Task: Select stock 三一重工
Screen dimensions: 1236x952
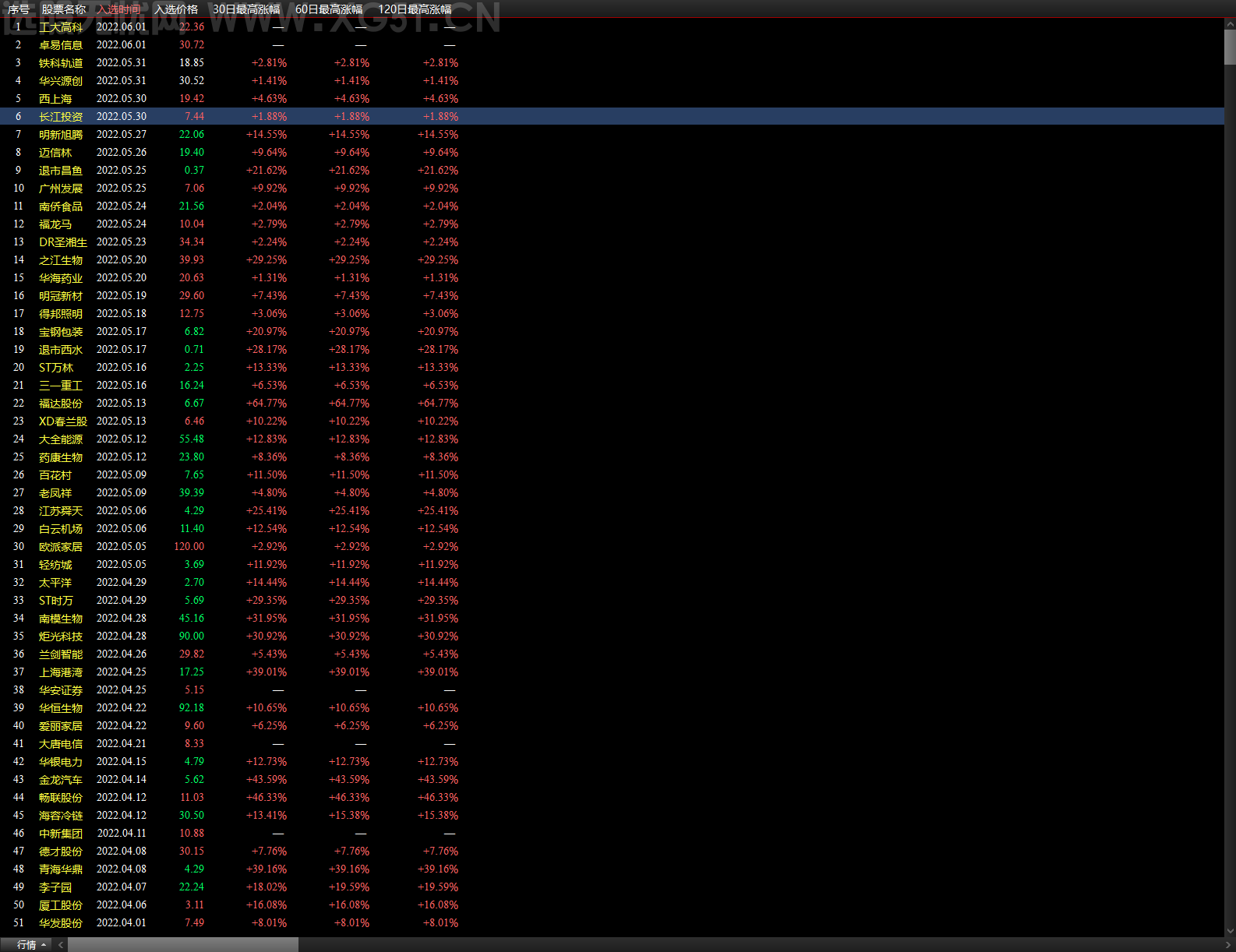Action: (61, 386)
